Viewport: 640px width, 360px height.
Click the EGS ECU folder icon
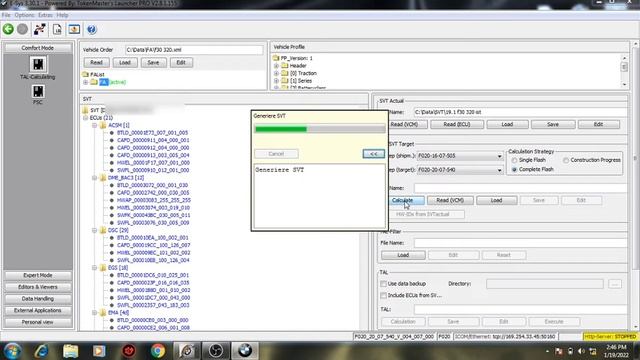[103, 268]
